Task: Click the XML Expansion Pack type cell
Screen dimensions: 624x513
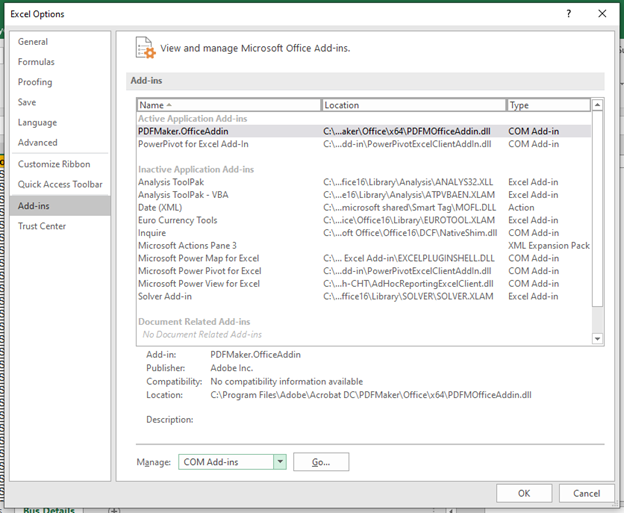Action: click(x=549, y=246)
